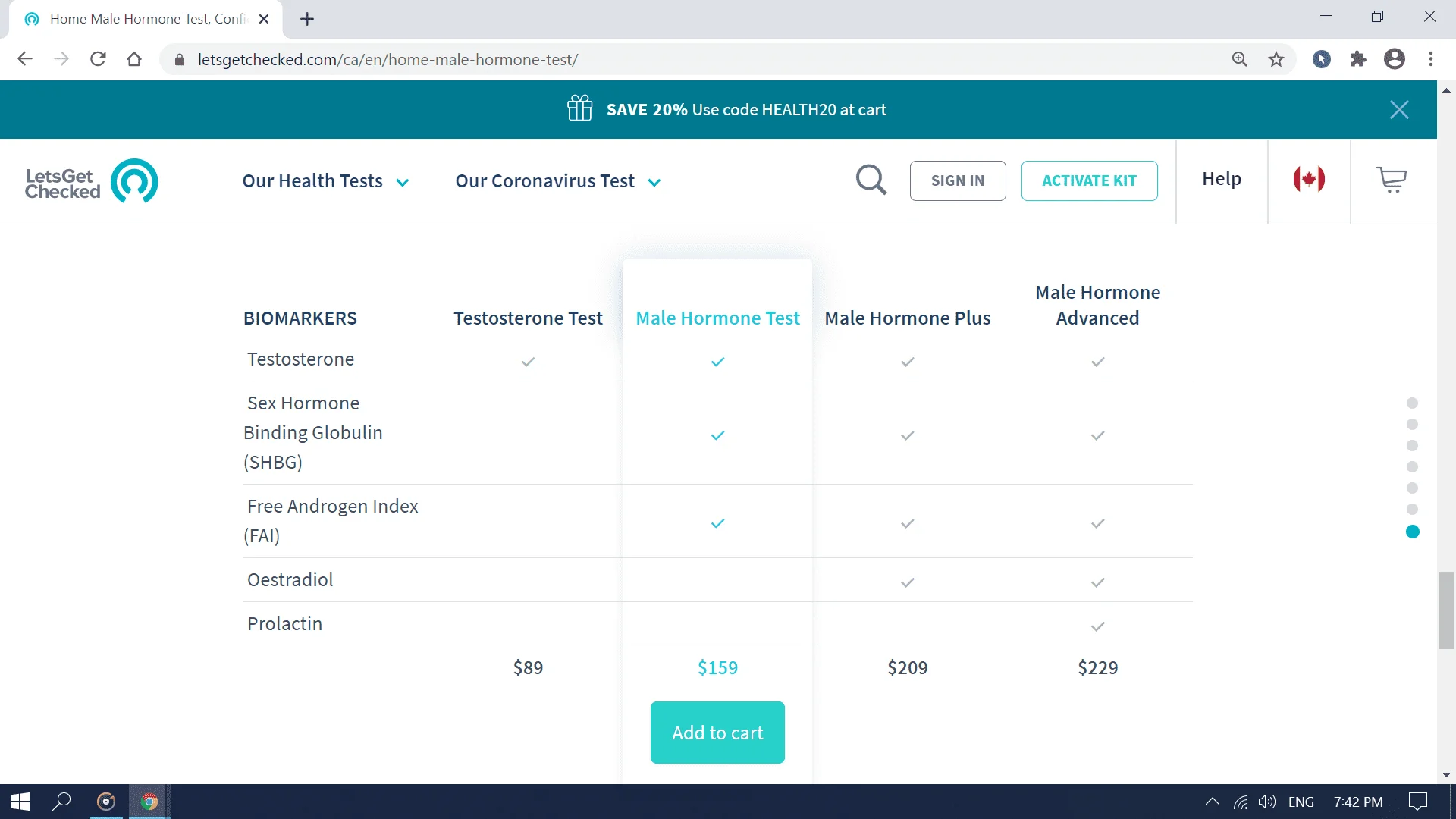Click the Free Androgen Index (FAI) label
This screenshot has width=1456, height=819.
331,521
